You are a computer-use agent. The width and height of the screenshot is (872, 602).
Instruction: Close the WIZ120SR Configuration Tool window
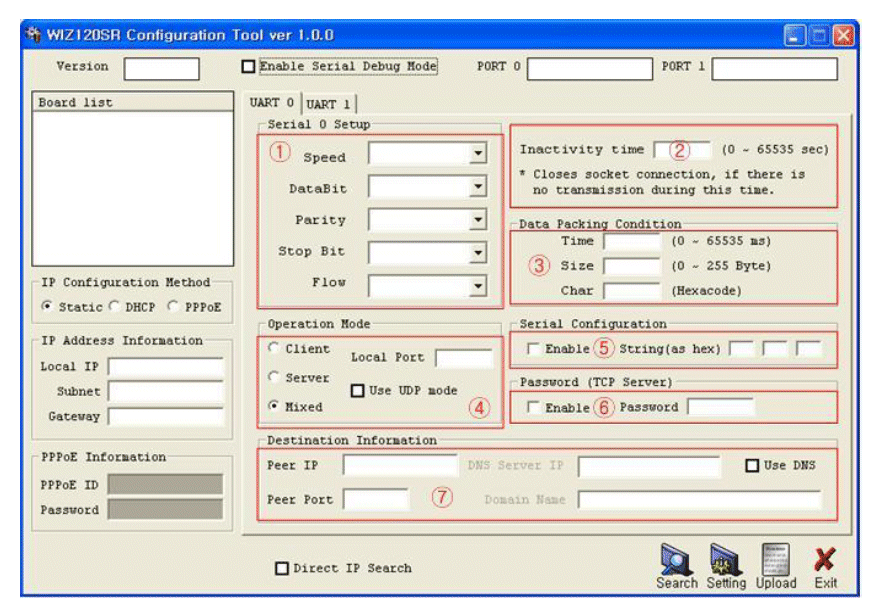(843, 36)
